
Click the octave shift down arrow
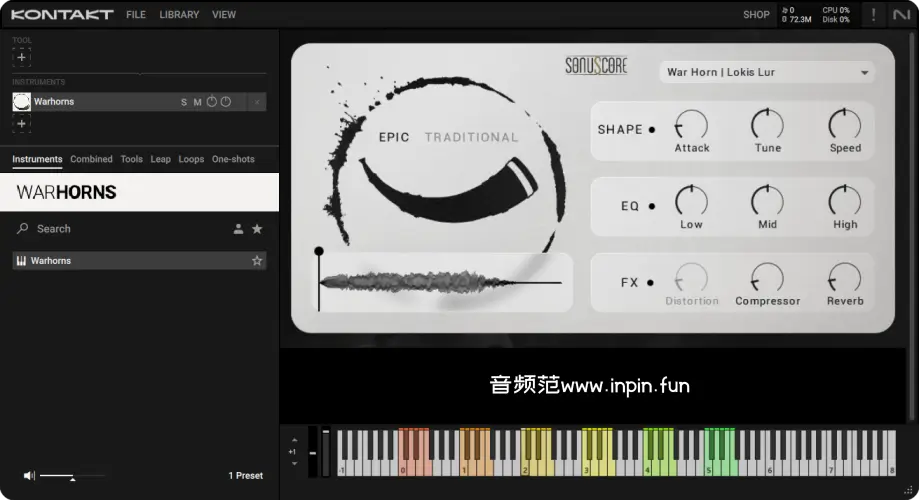point(294,464)
